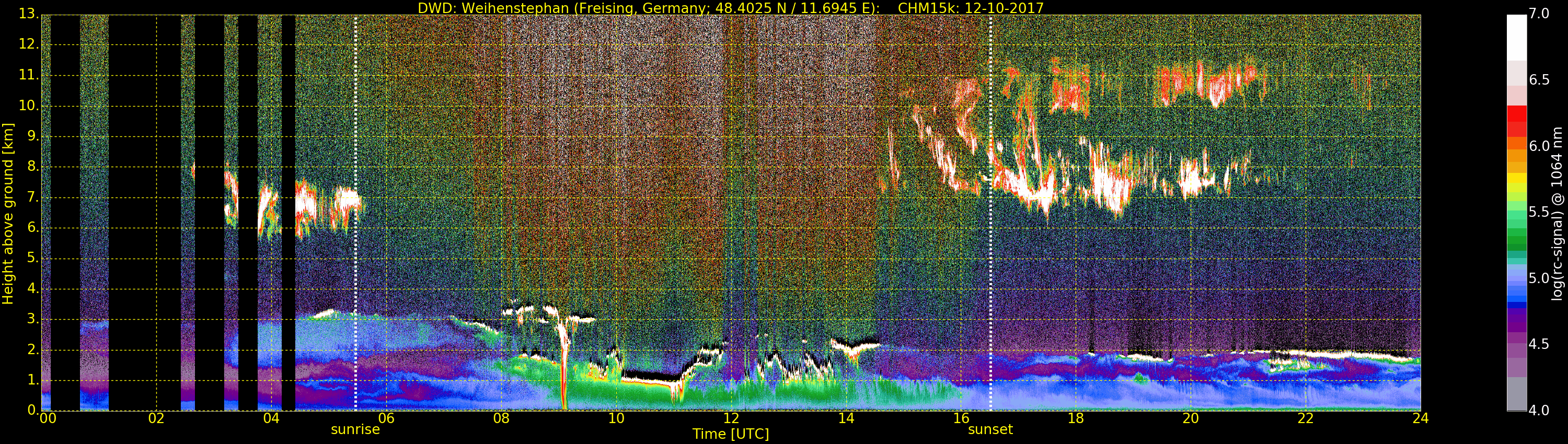Click the time axis tick label '12'
The width and height of the screenshot is (1568, 444).
(x=731, y=418)
